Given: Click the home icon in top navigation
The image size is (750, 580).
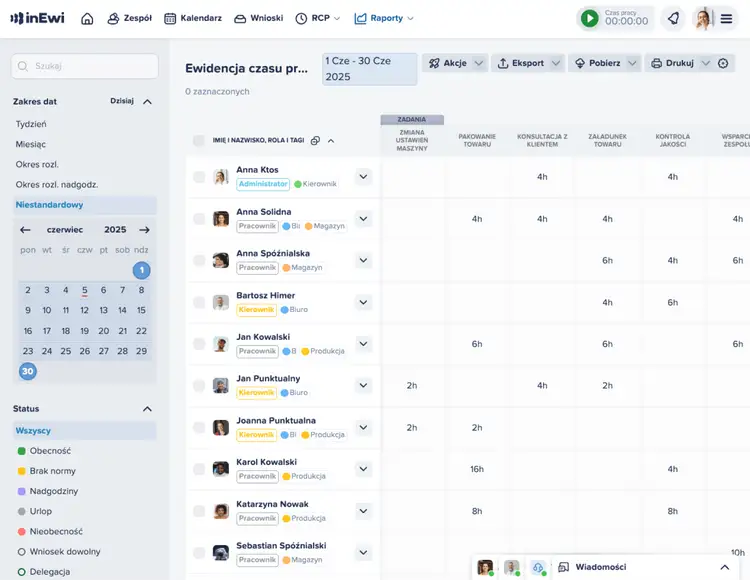Looking at the screenshot, I should tap(87, 18).
